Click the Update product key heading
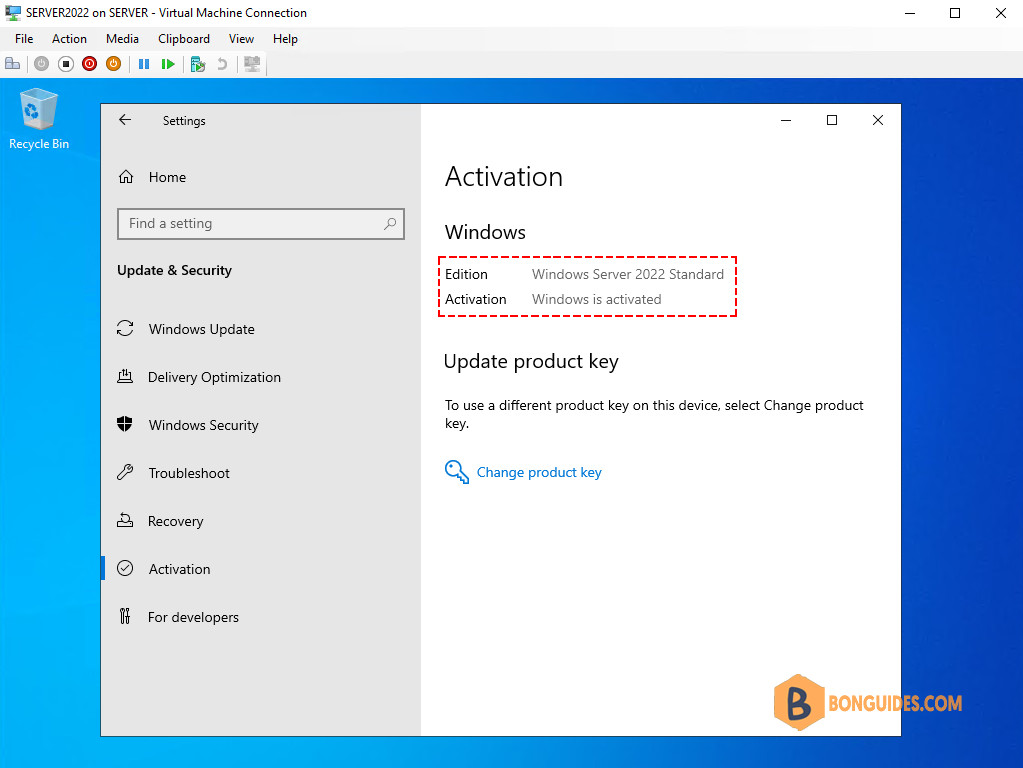The image size is (1023, 768). [x=531, y=361]
